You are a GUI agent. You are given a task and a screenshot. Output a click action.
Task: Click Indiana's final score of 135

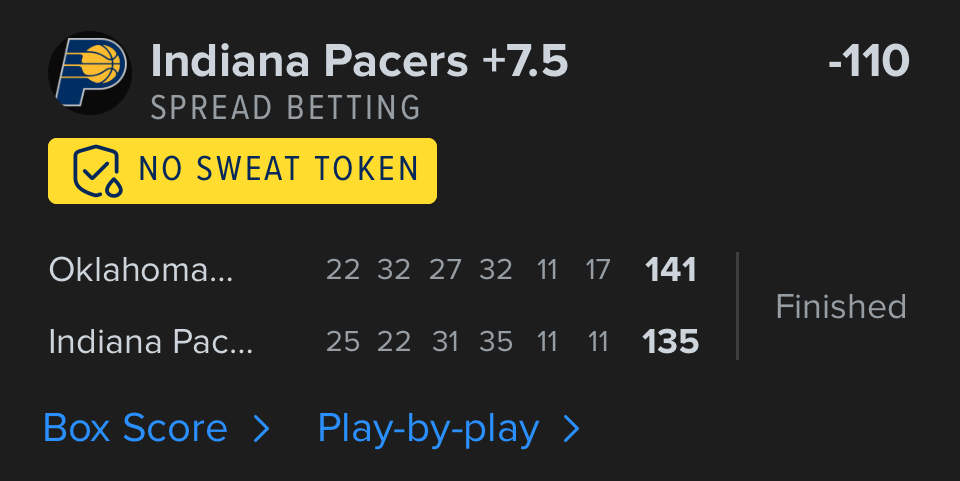(x=671, y=342)
